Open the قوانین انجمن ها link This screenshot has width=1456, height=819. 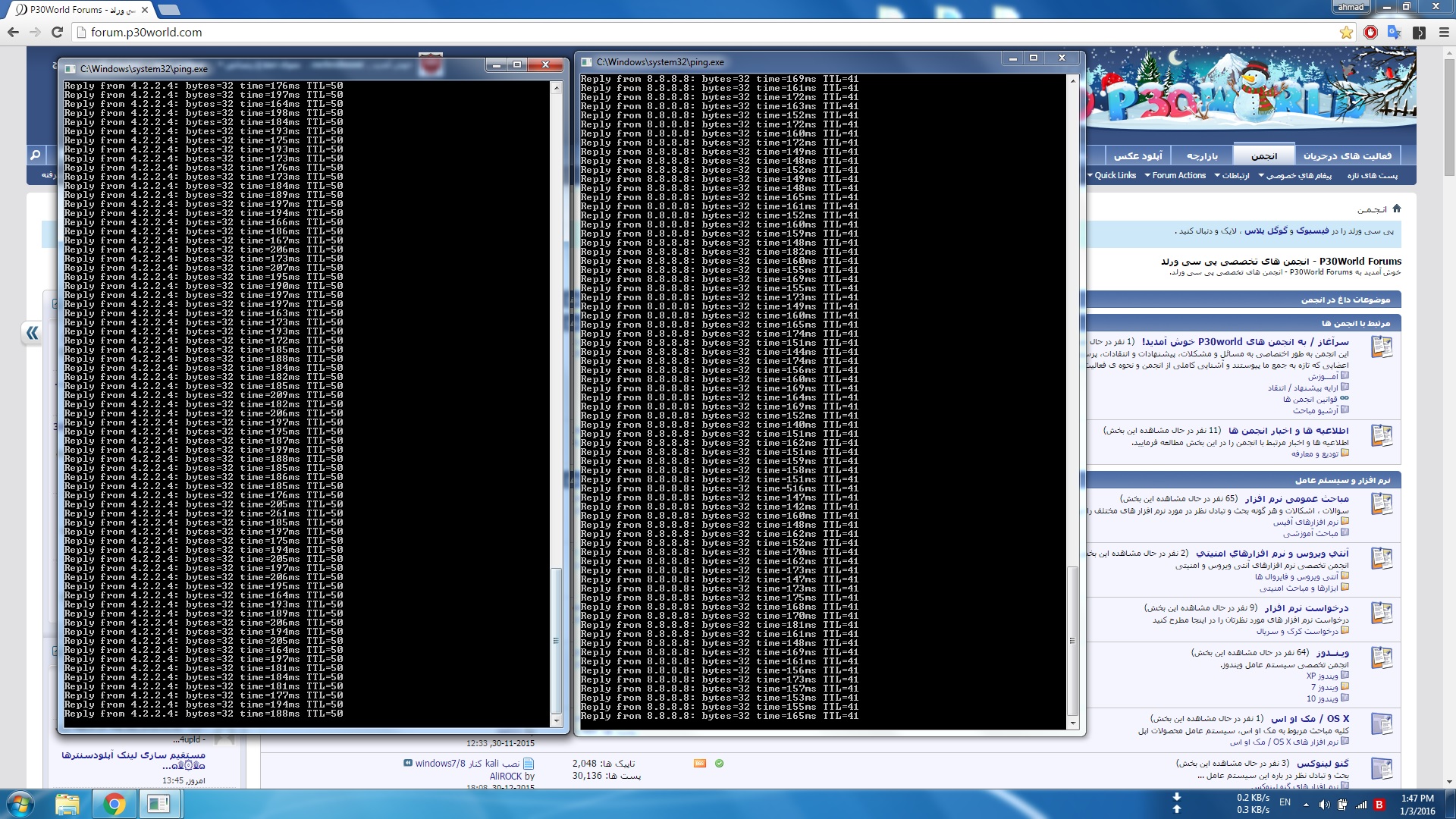pyautogui.click(x=1310, y=399)
